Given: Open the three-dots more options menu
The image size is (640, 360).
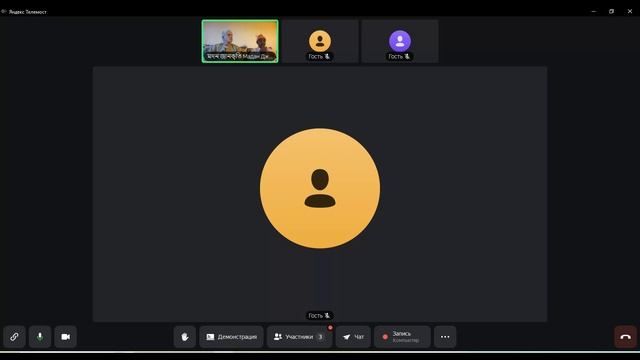Looking at the screenshot, I should click(445, 337).
